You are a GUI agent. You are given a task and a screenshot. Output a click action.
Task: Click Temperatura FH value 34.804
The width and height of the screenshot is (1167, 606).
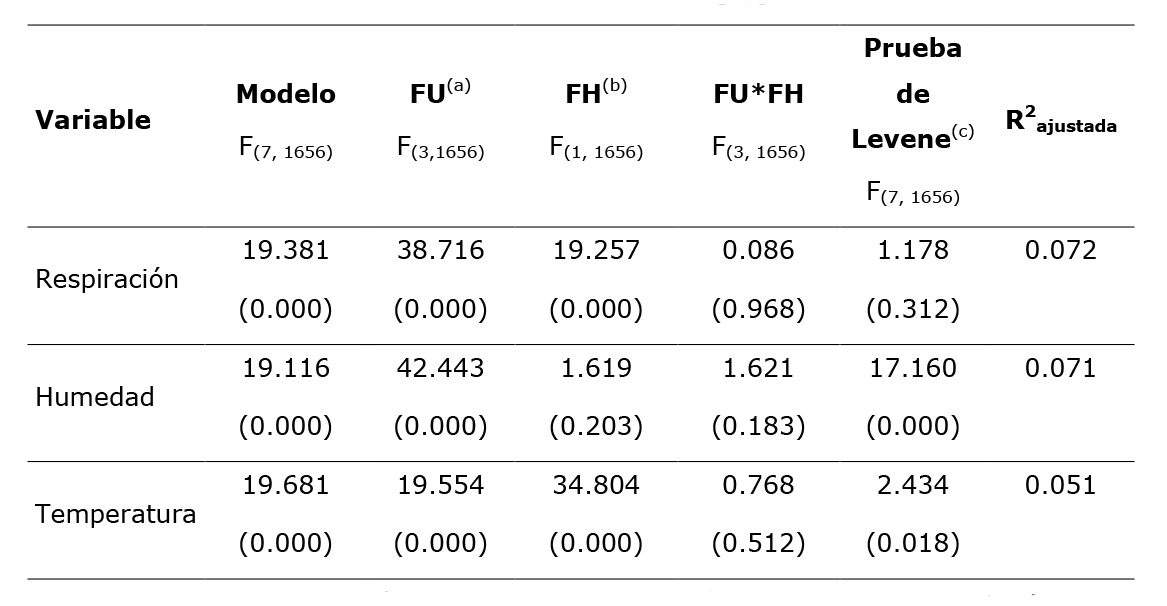pyautogui.click(x=596, y=486)
